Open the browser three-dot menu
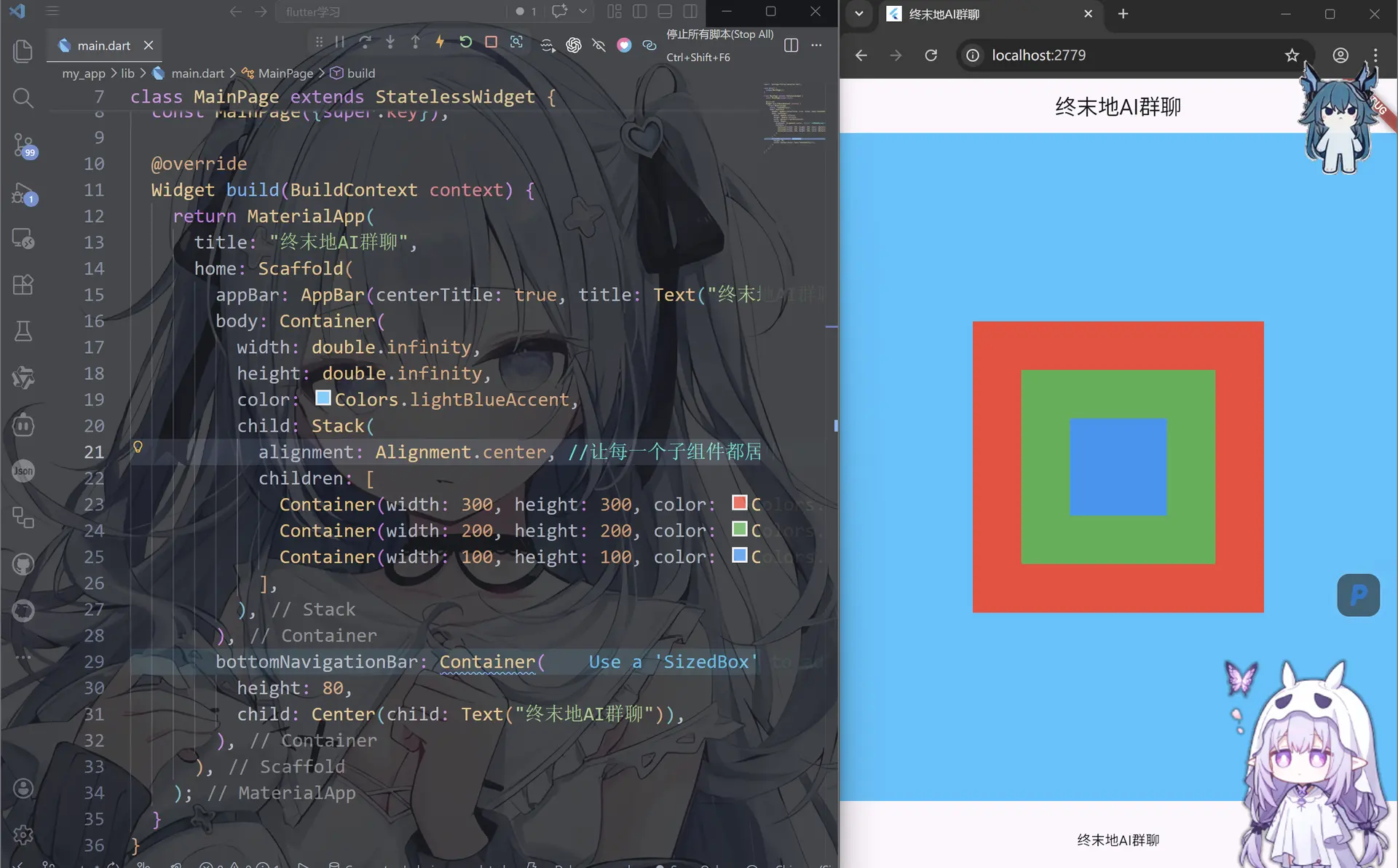This screenshot has height=868, width=1398. pyautogui.click(x=1375, y=55)
